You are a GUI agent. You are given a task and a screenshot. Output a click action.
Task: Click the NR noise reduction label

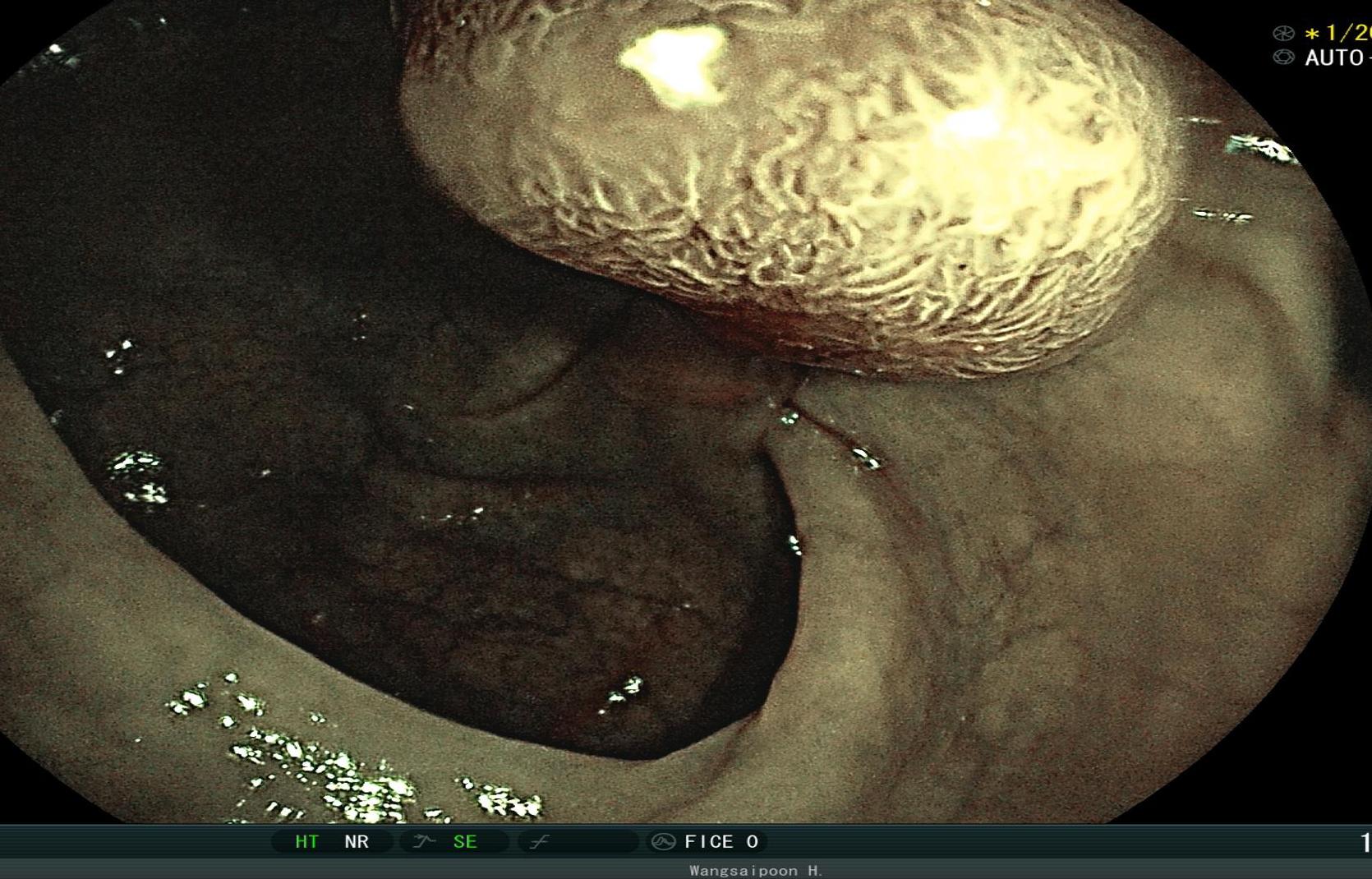pyautogui.click(x=357, y=842)
